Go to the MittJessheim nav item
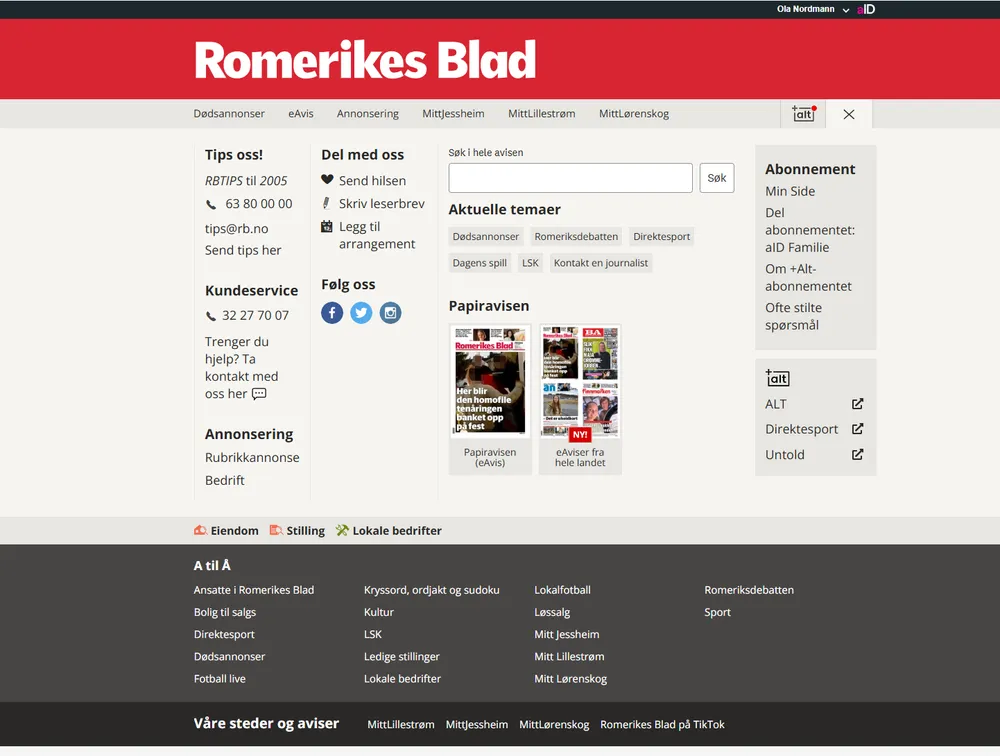This screenshot has height=756, width=1000. 453,114
